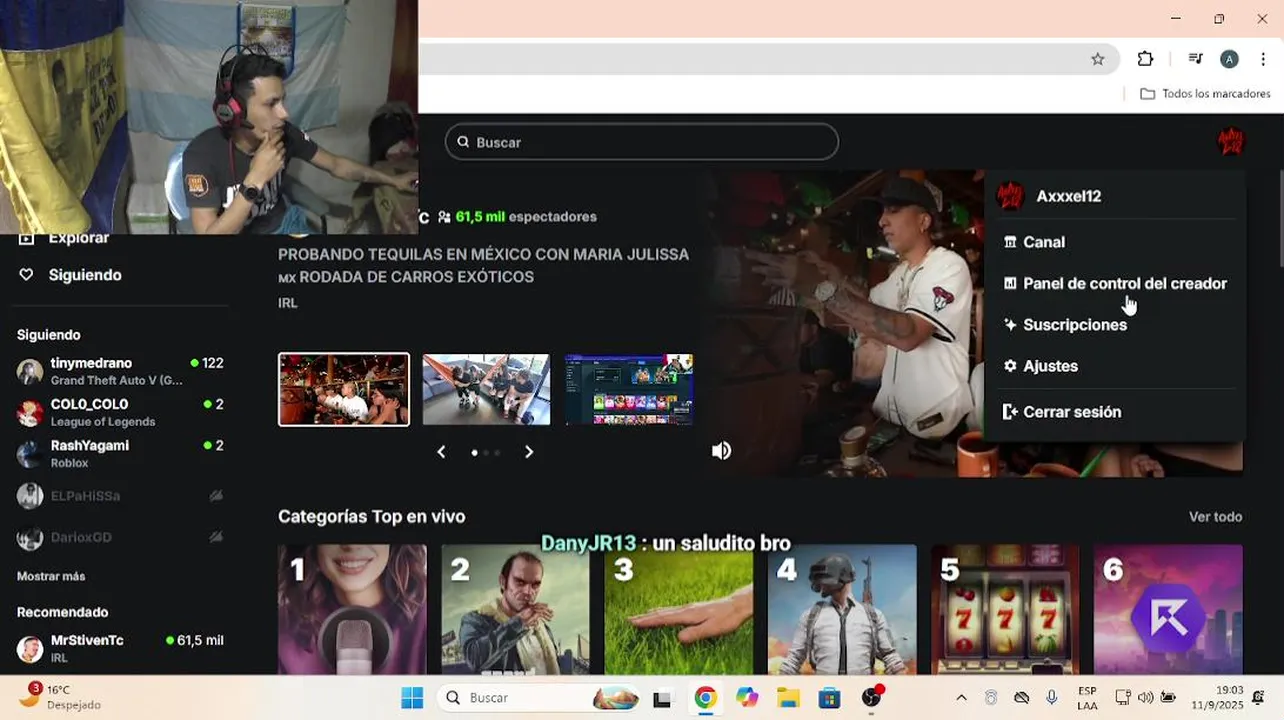Select the third featured stream thumbnail

coord(629,389)
